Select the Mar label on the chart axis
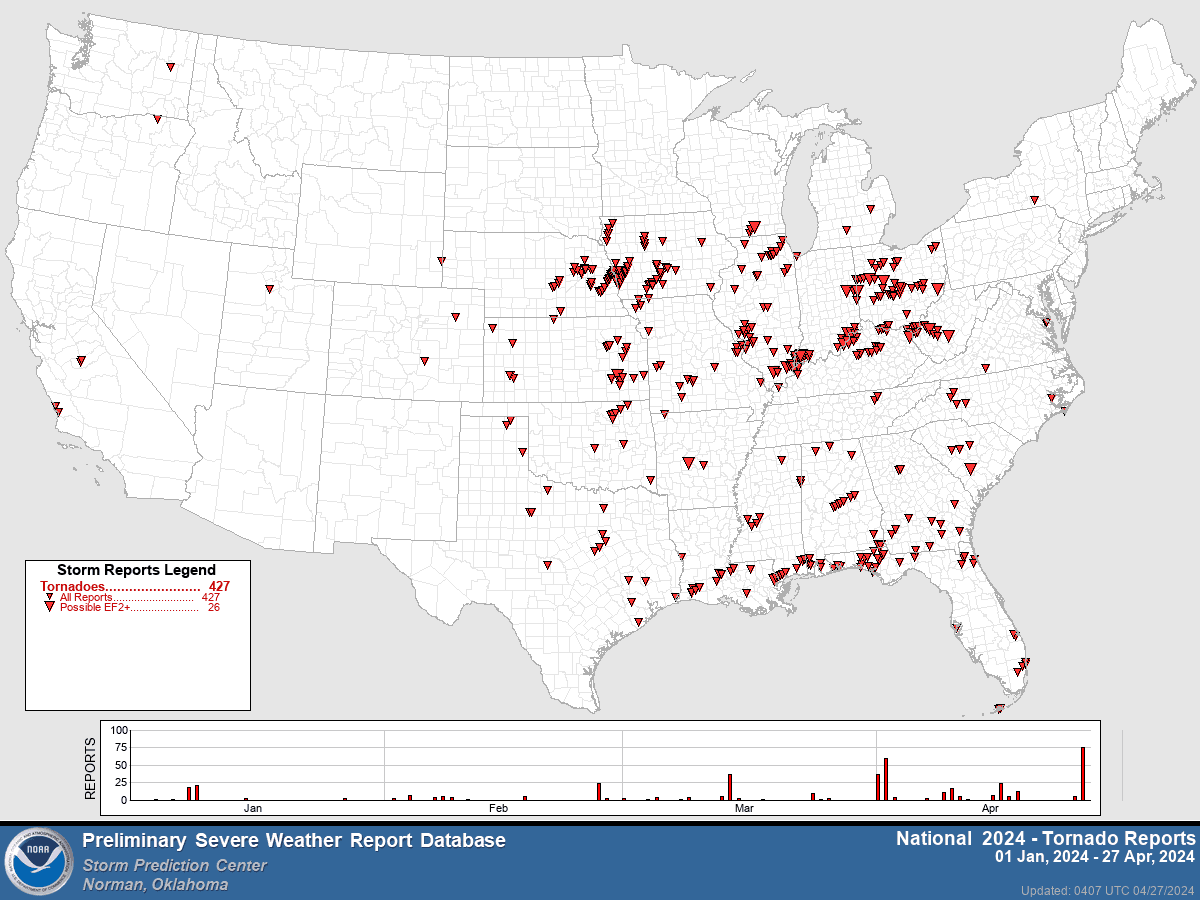Image resolution: width=1200 pixels, height=900 pixels. coord(744,808)
